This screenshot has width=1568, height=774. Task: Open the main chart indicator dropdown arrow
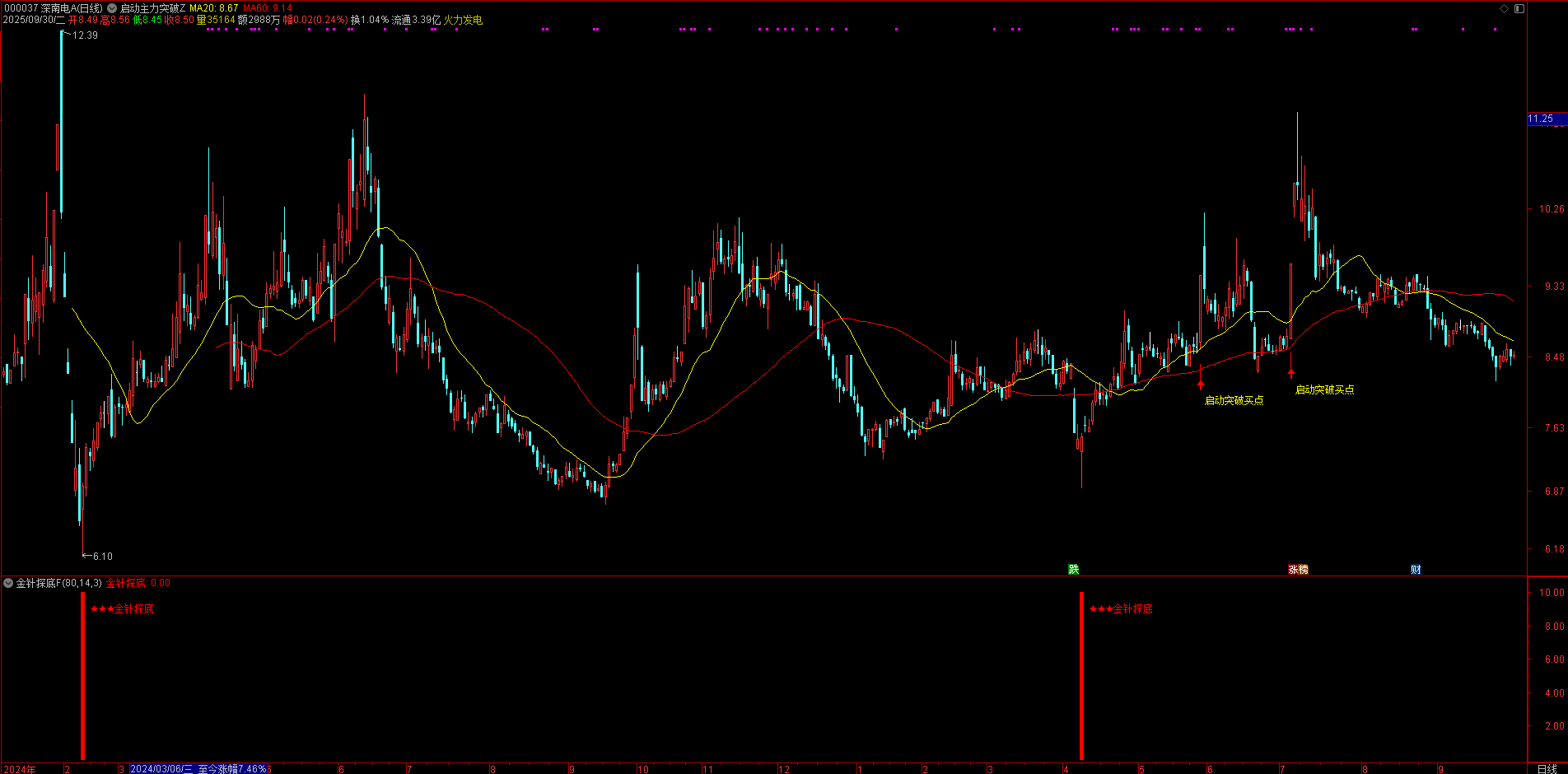(112, 8)
